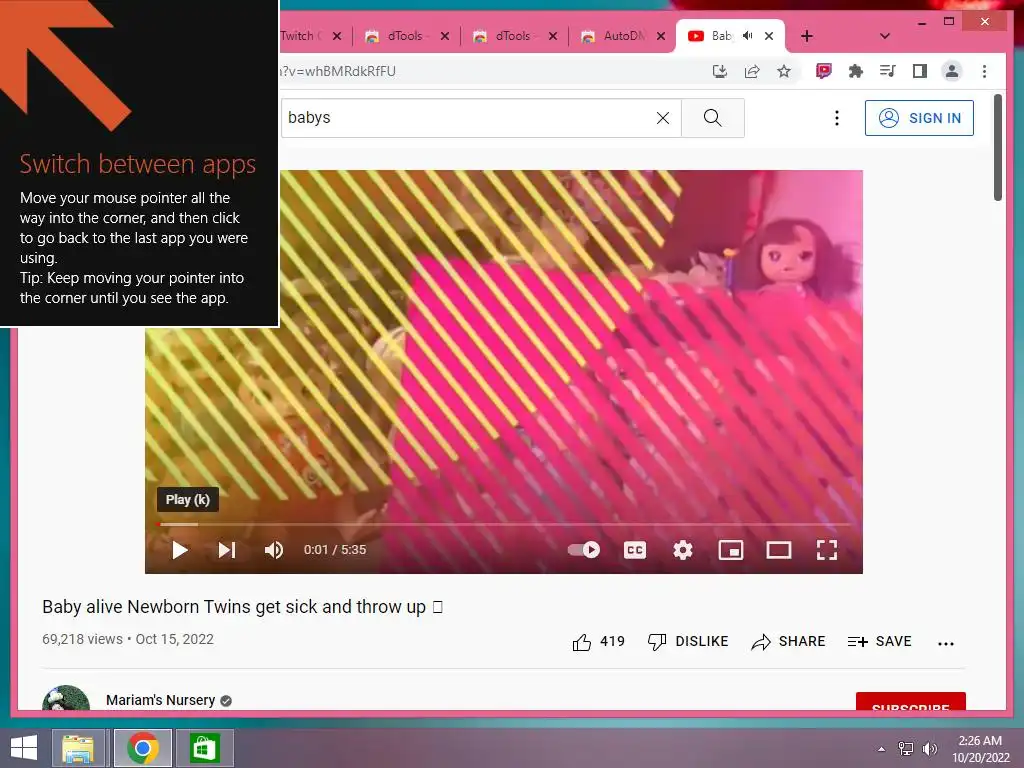Bookmark this page with star
This screenshot has height=768, width=1024.
(x=784, y=71)
